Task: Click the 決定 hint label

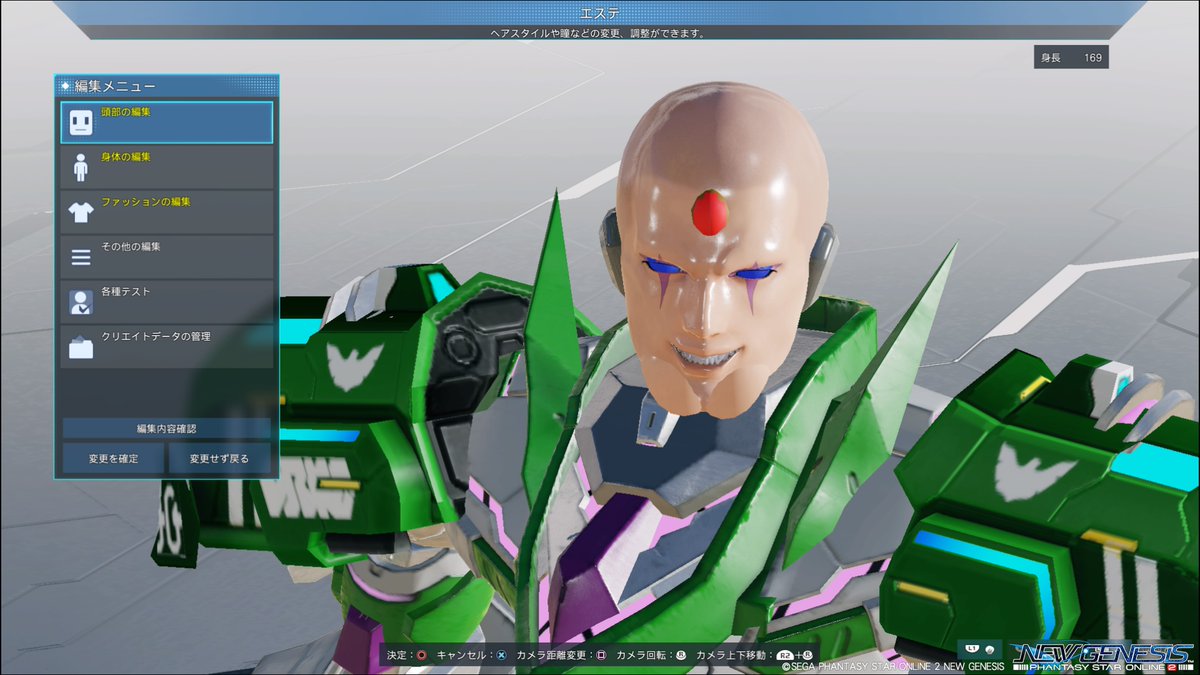Action: click(398, 655)
